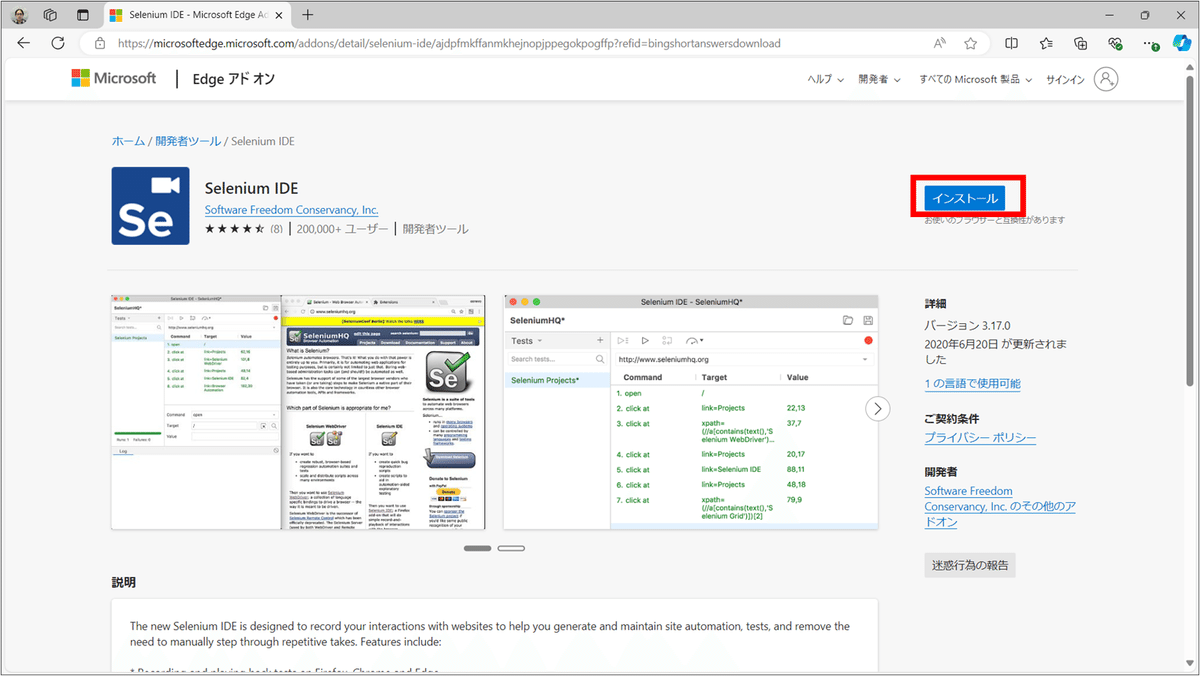Click the Edge アドオン header title
The image size is (1200, 676).
(x=234, y=79)
